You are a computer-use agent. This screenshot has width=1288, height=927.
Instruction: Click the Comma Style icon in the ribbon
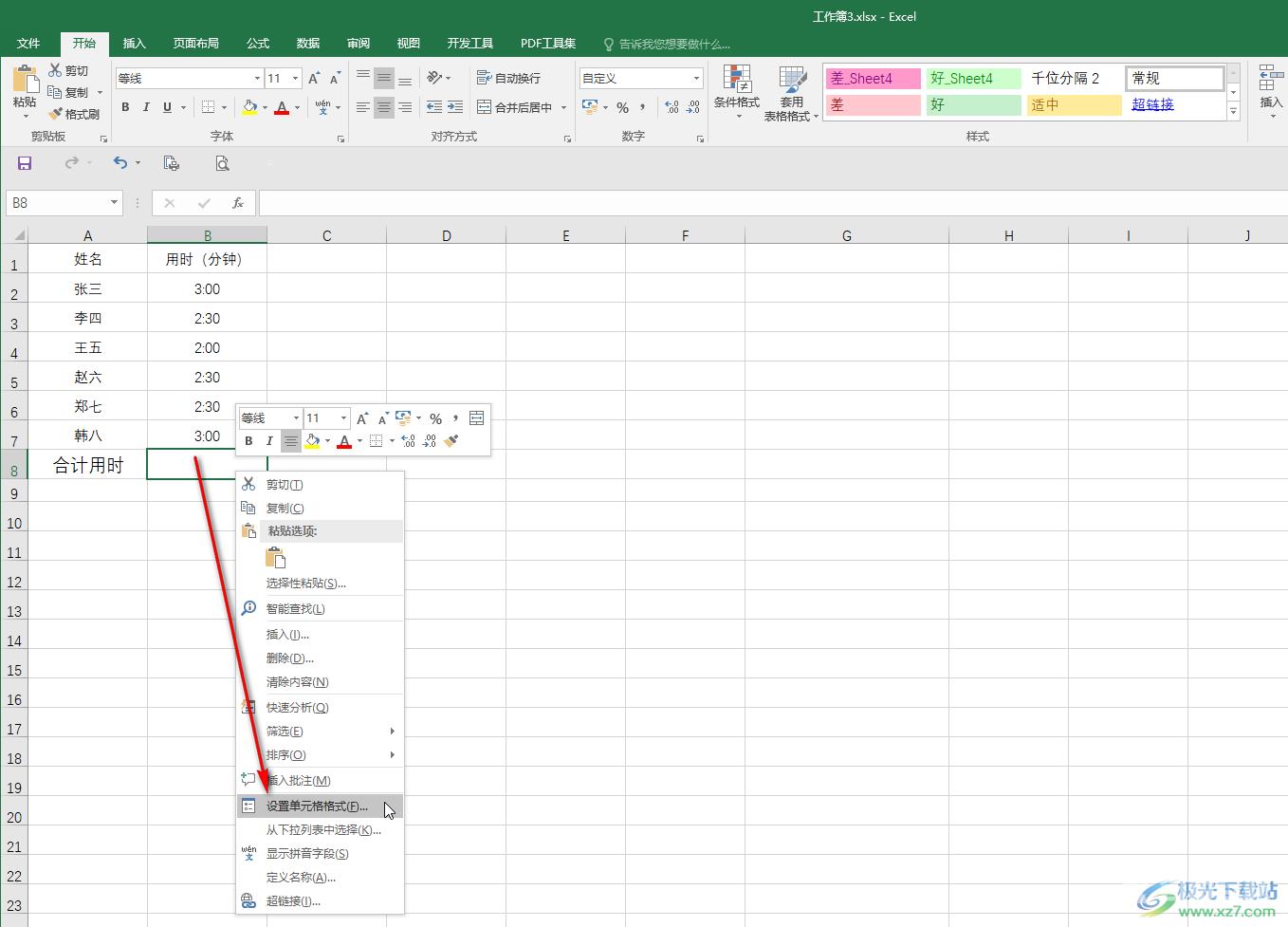643,107
